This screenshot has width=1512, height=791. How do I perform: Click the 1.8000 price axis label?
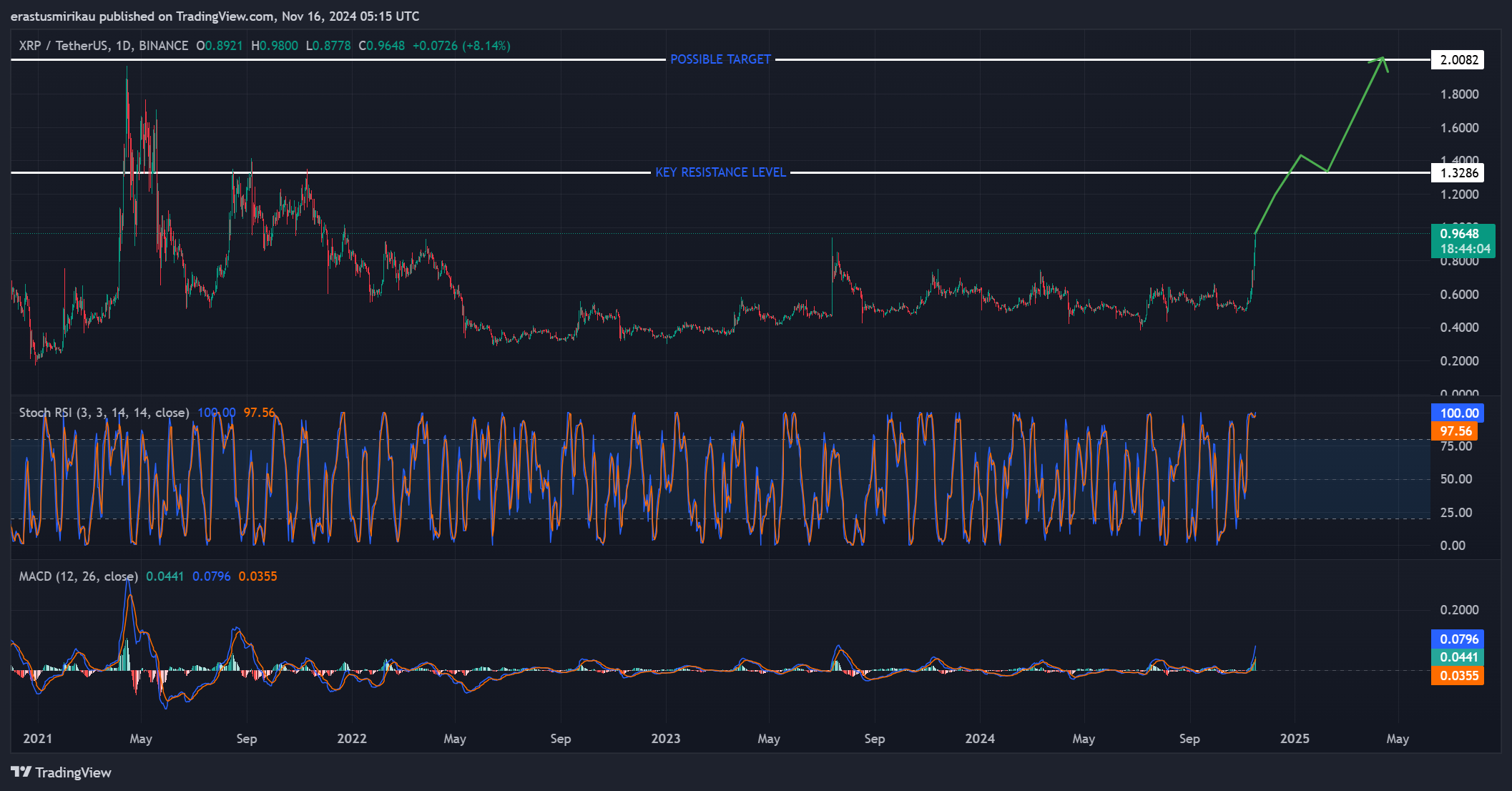(x=1459, y=94)
